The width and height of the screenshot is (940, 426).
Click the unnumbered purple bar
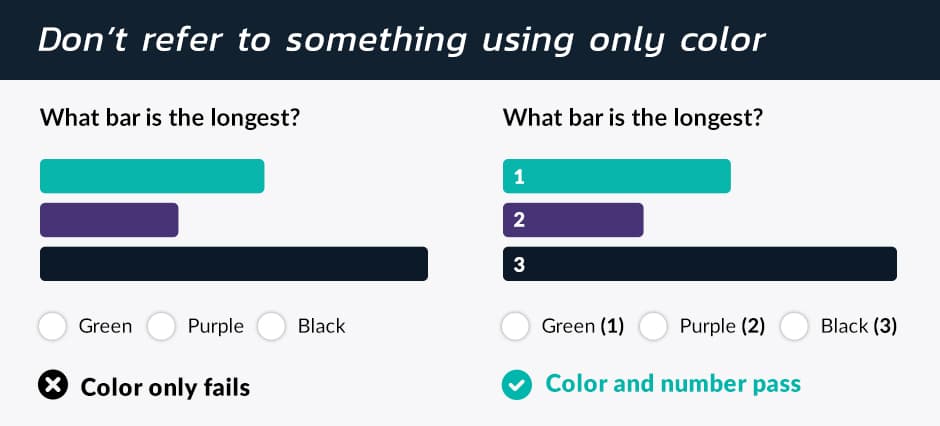pos(109,220)
